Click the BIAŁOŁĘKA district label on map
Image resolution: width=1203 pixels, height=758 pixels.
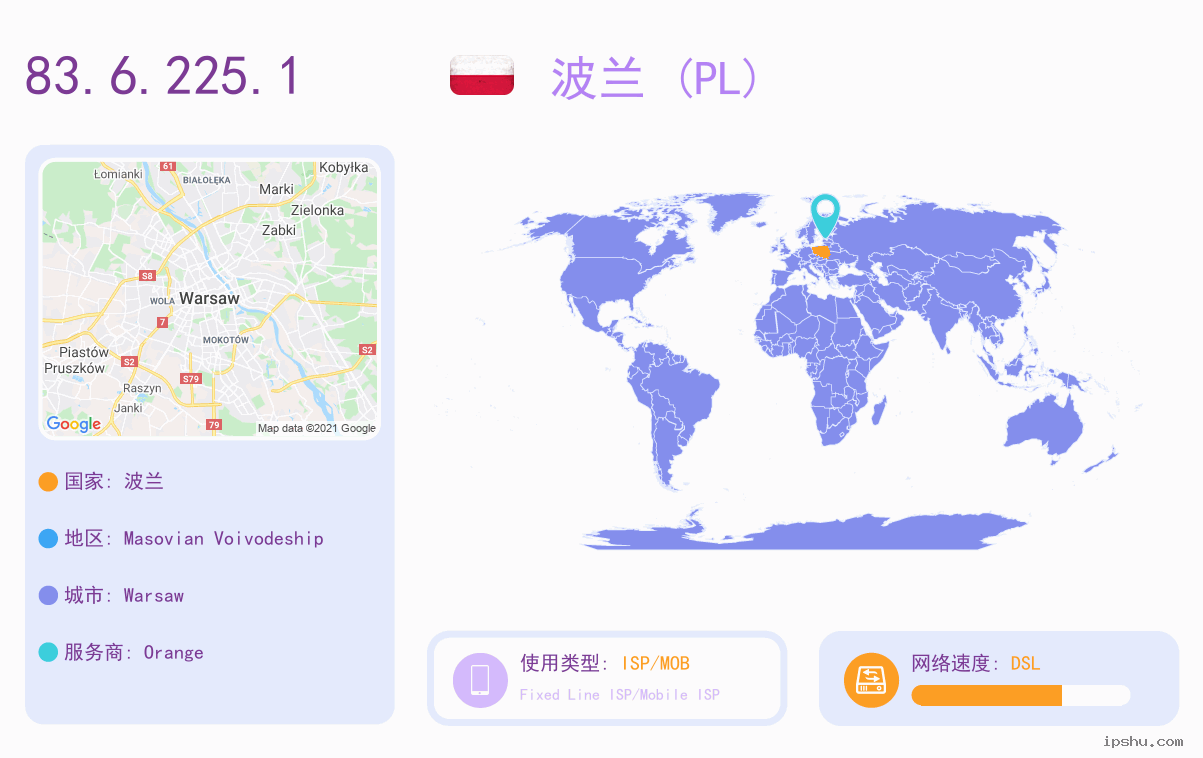pyautogui.click(x=207, y=180)
